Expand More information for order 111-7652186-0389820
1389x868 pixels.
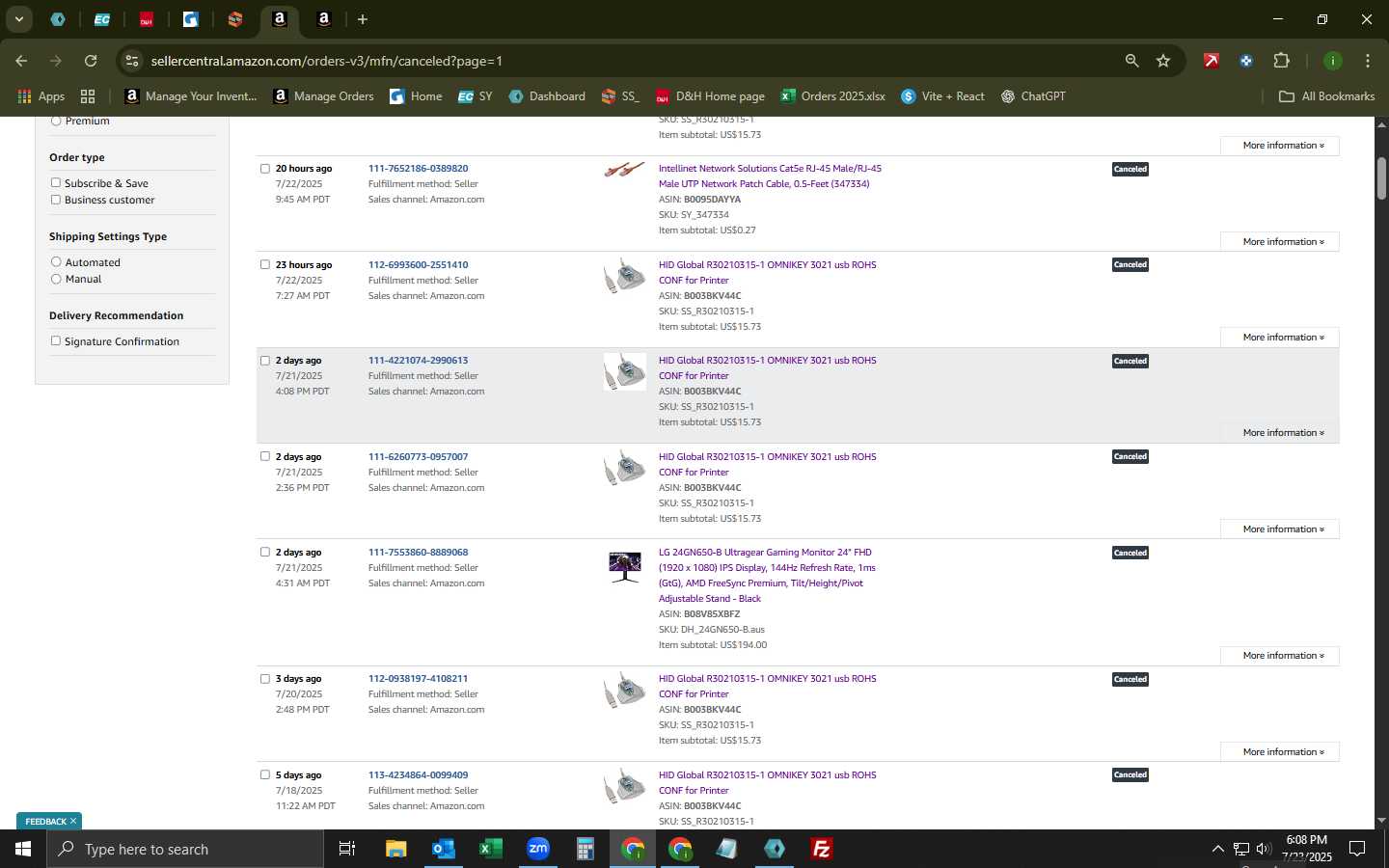[1280, 242]
